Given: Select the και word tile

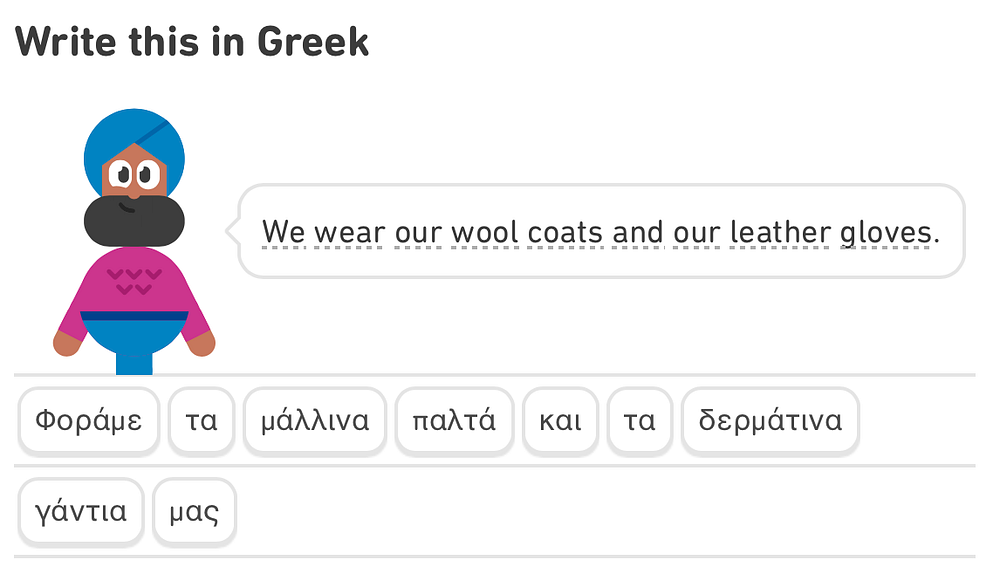Looking at the screenshot, I should point(560,421).
